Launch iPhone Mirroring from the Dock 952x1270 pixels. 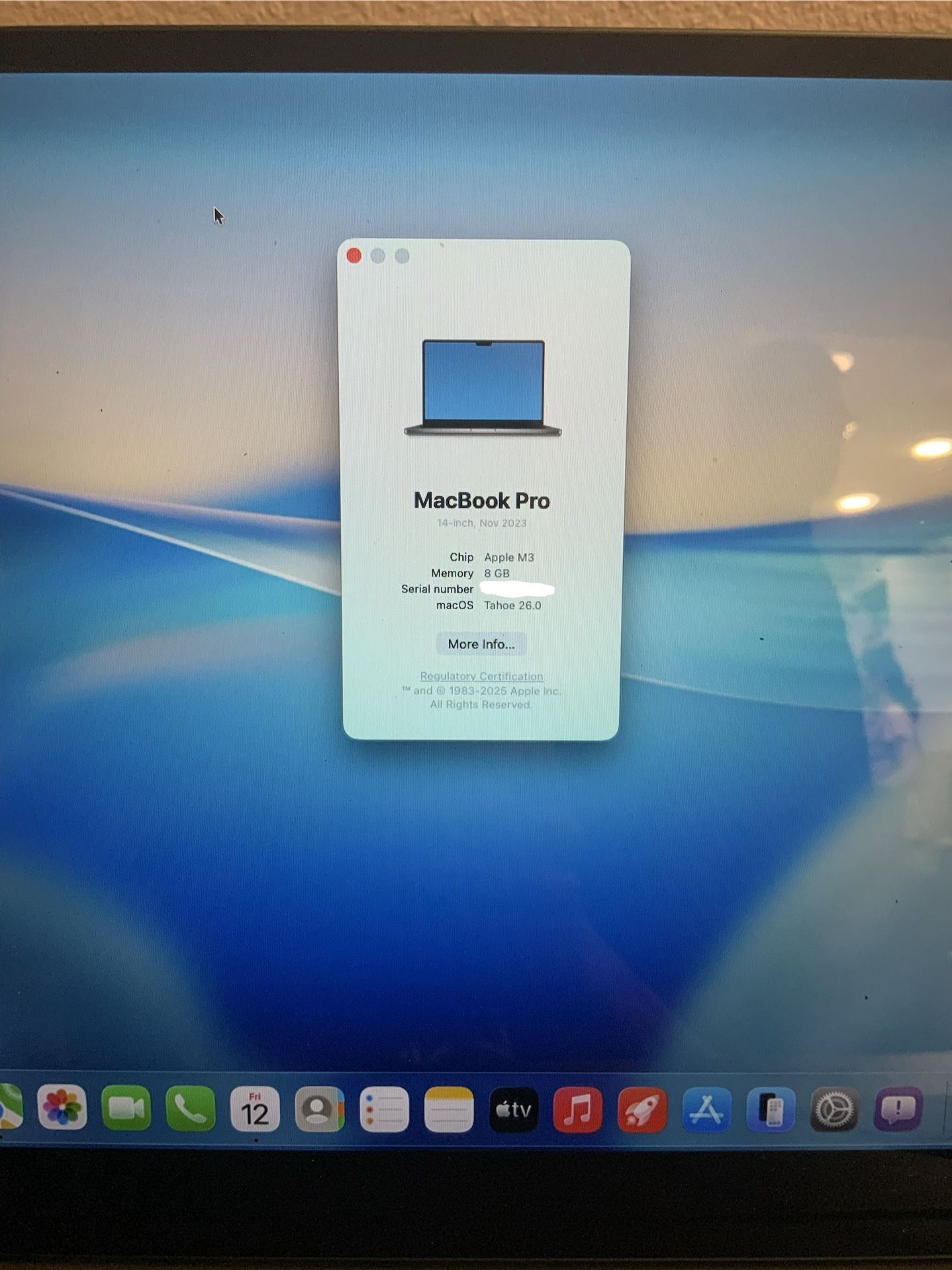coord(771,1110)
